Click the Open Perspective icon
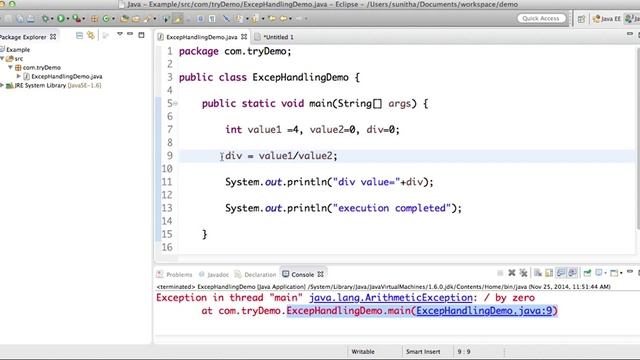This screenshot has height=360, width=640. click(581, 19)
